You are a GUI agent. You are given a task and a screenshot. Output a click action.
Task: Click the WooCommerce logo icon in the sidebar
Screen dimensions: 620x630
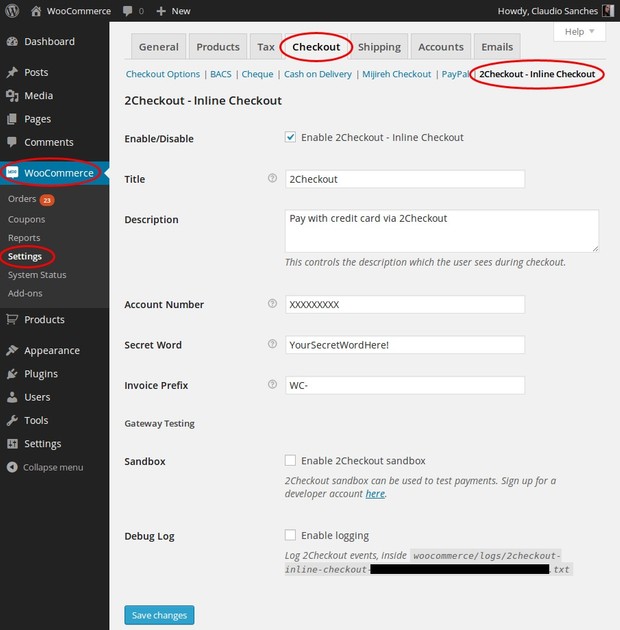tap(12, 173)
